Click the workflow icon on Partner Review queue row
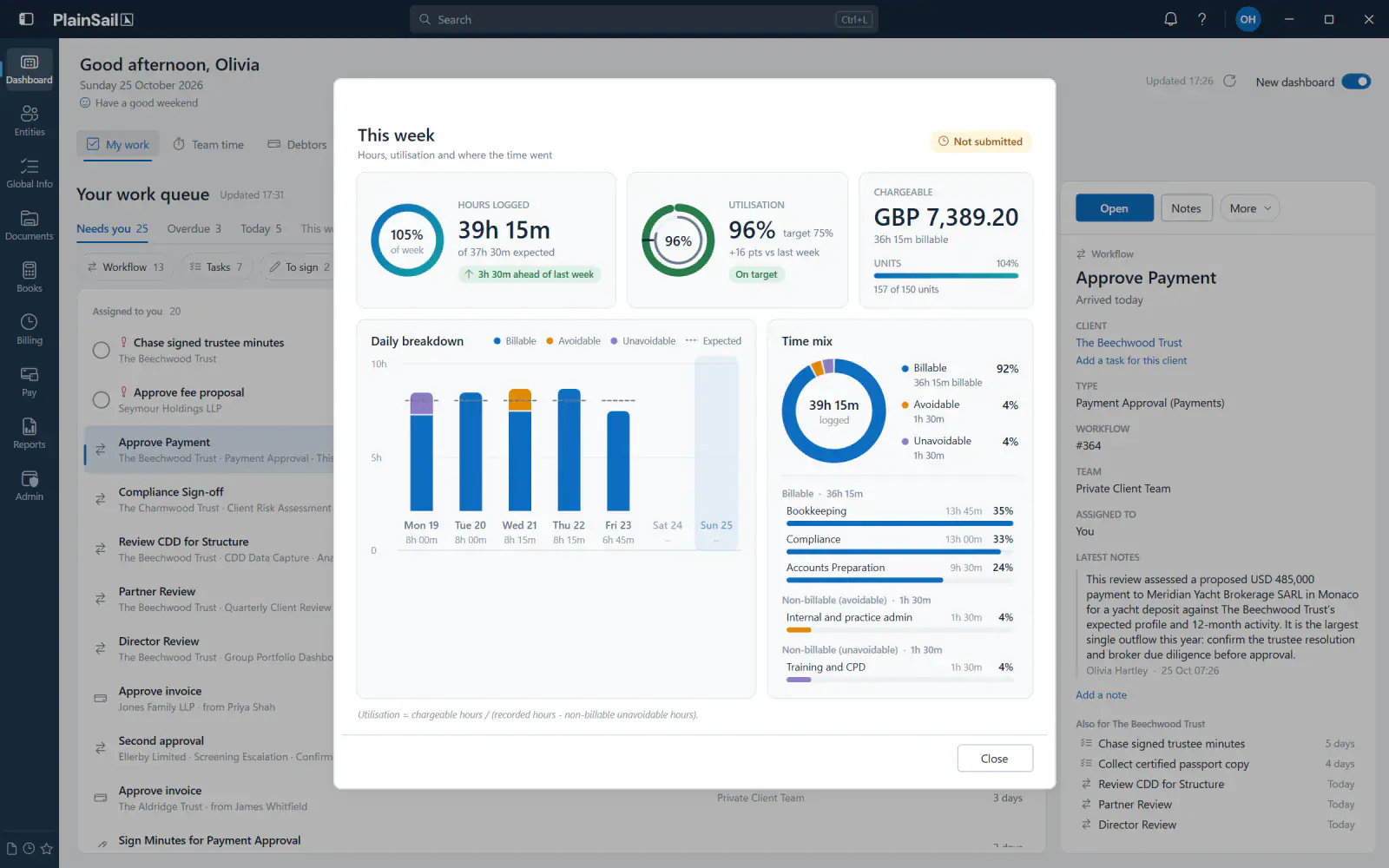This screenshot has height=868, width=1389. 101,599
